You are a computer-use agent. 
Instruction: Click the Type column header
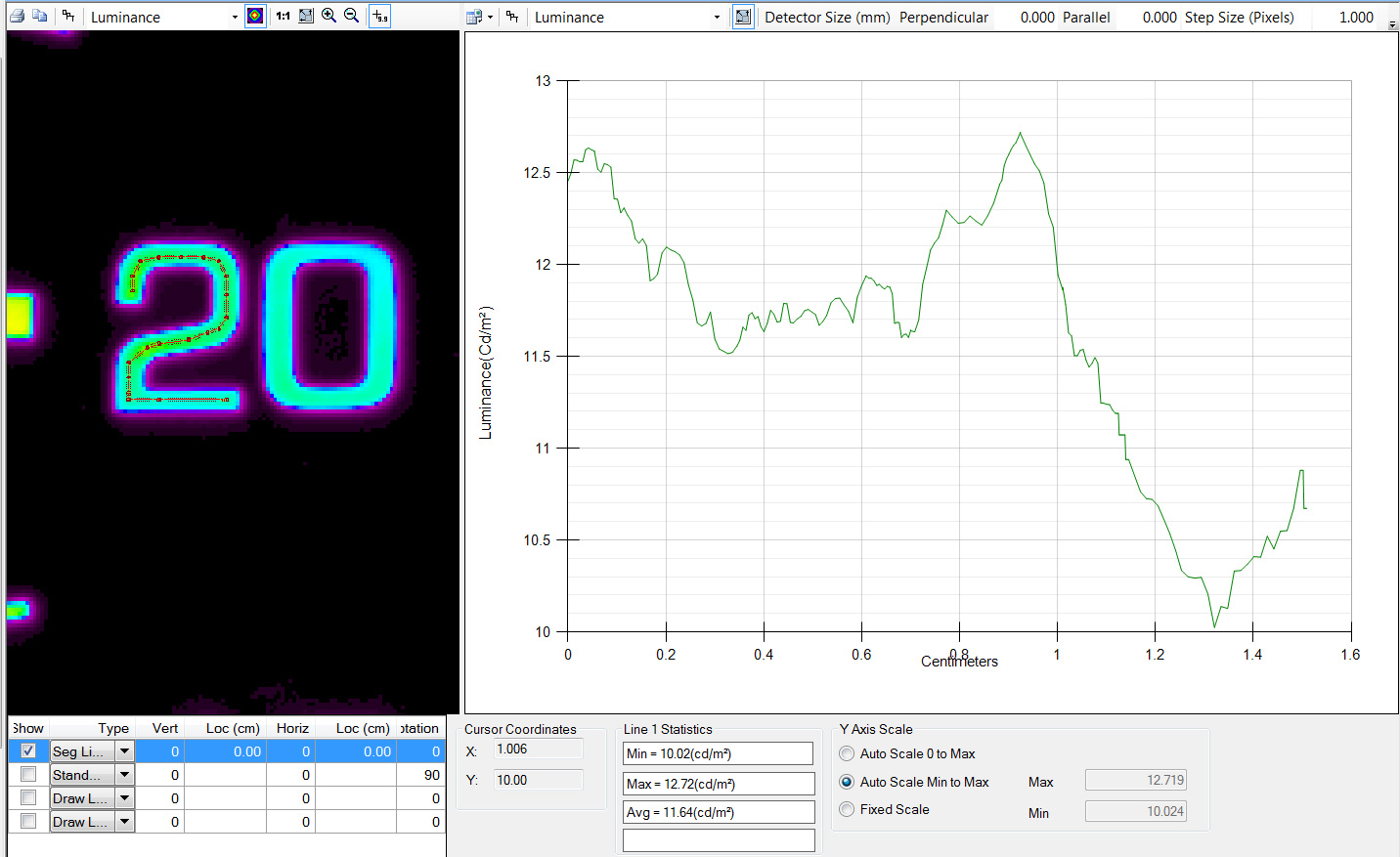coord(112,728)
